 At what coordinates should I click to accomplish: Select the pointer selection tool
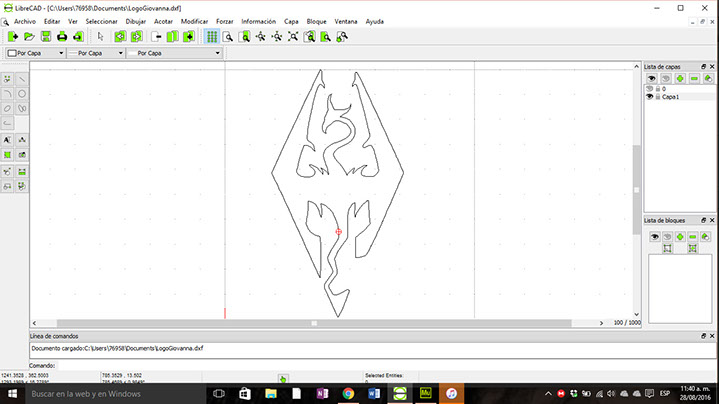[101, 37]
